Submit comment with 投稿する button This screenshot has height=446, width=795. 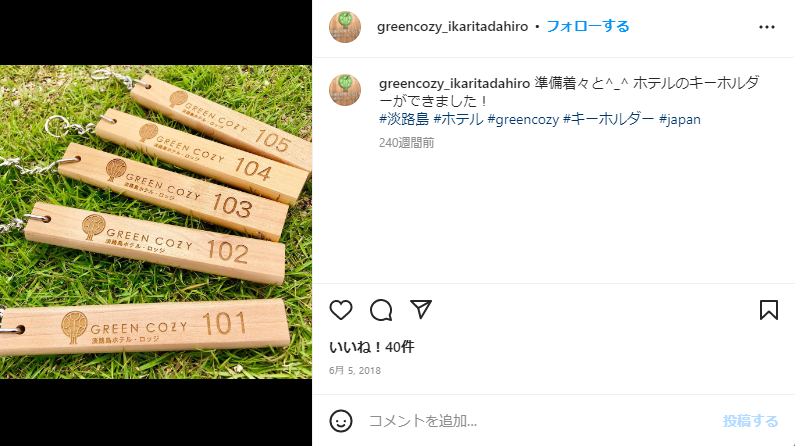[750, 421]
